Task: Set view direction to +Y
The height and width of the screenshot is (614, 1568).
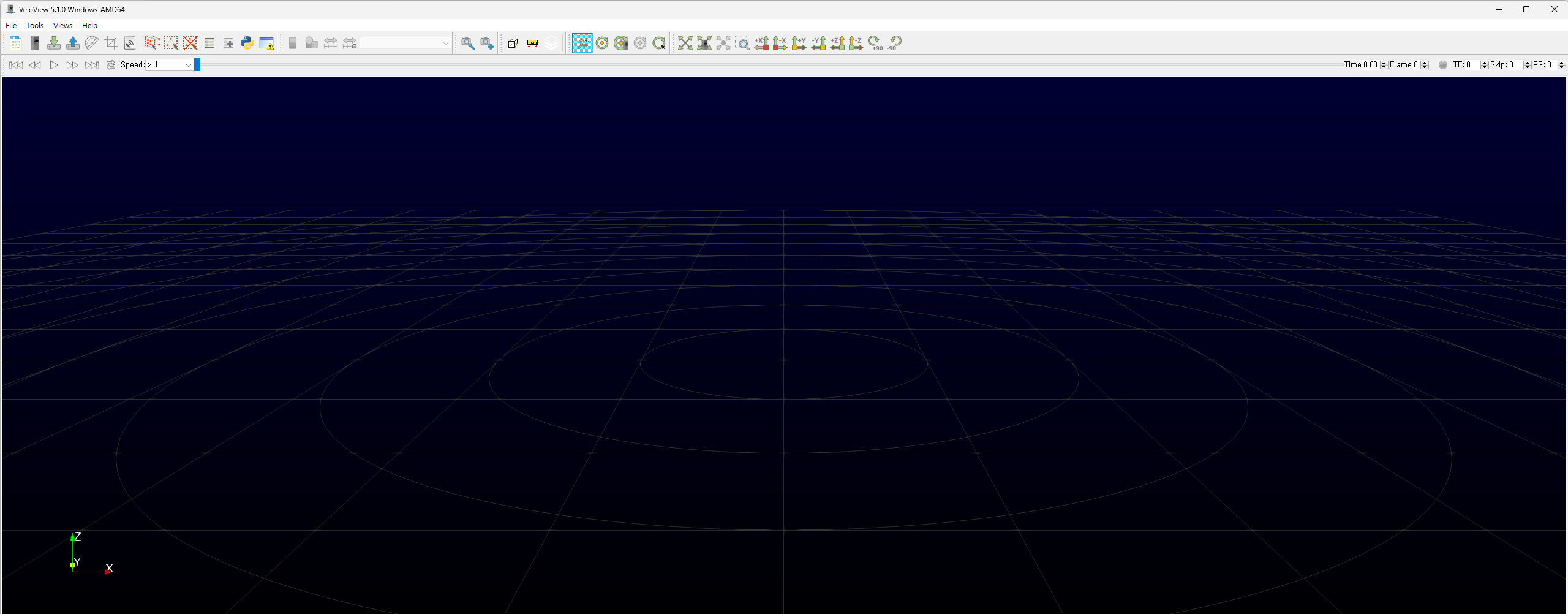Action: click(799, 43)
